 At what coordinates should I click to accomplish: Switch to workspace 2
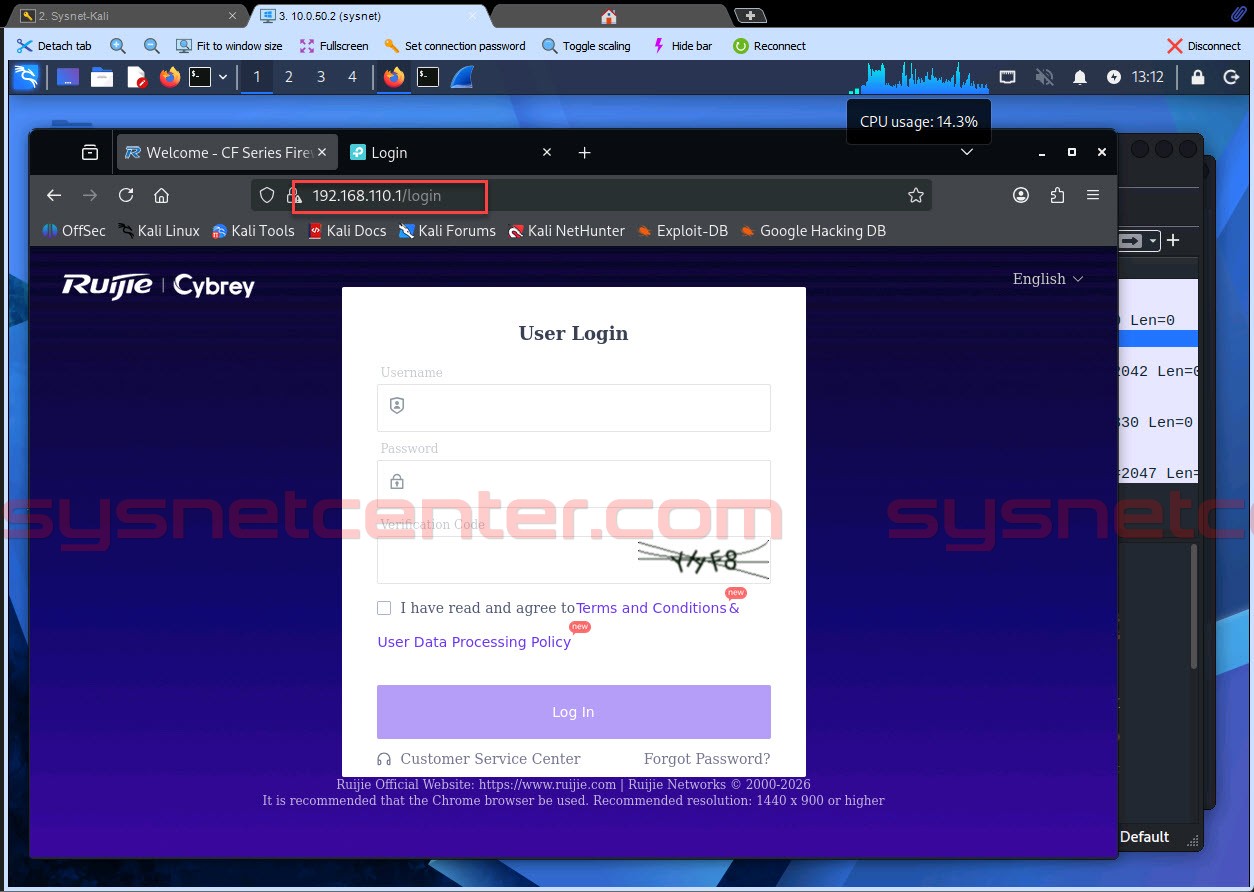(289, 77)
